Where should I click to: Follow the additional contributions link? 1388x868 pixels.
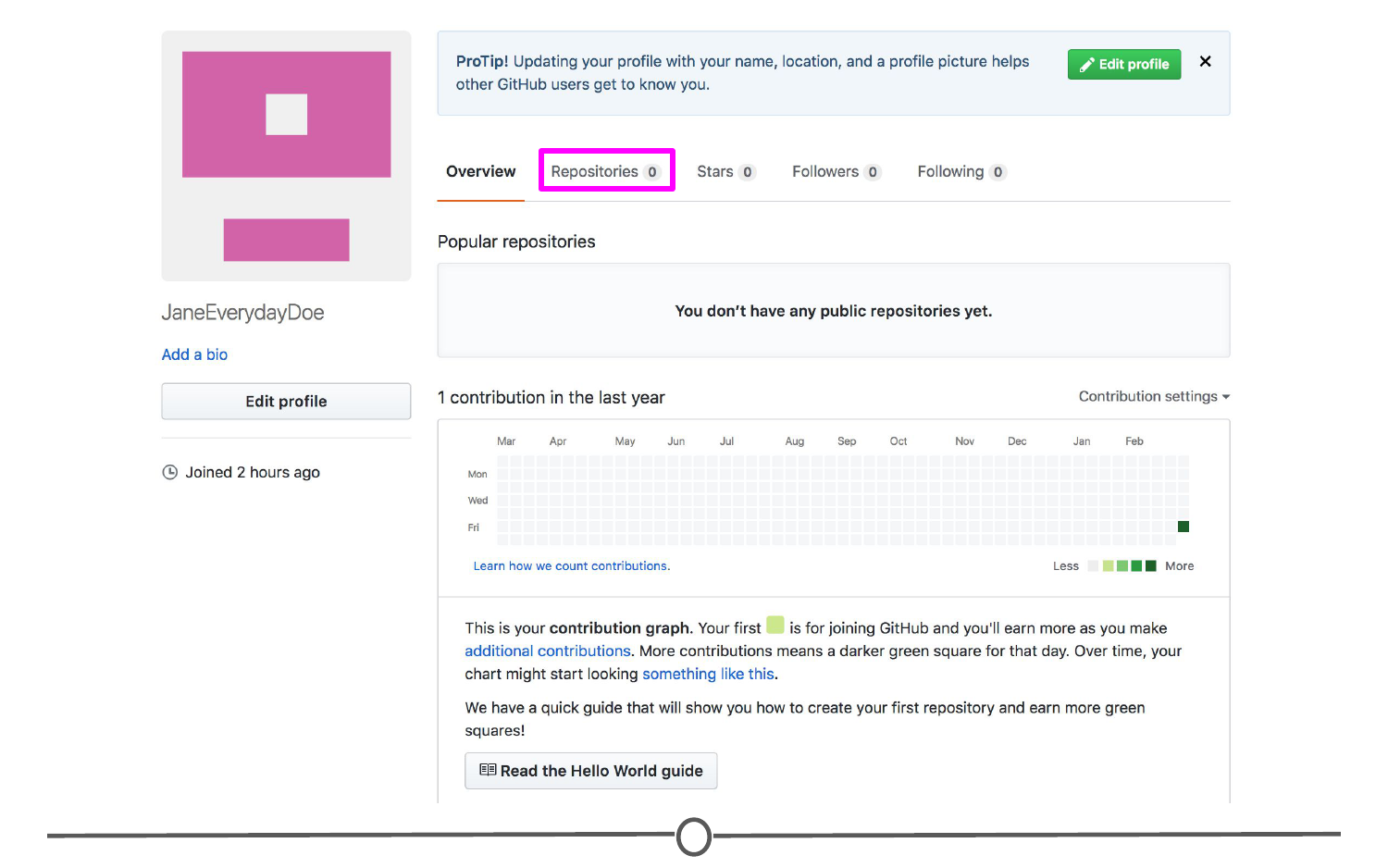[547, 651]
